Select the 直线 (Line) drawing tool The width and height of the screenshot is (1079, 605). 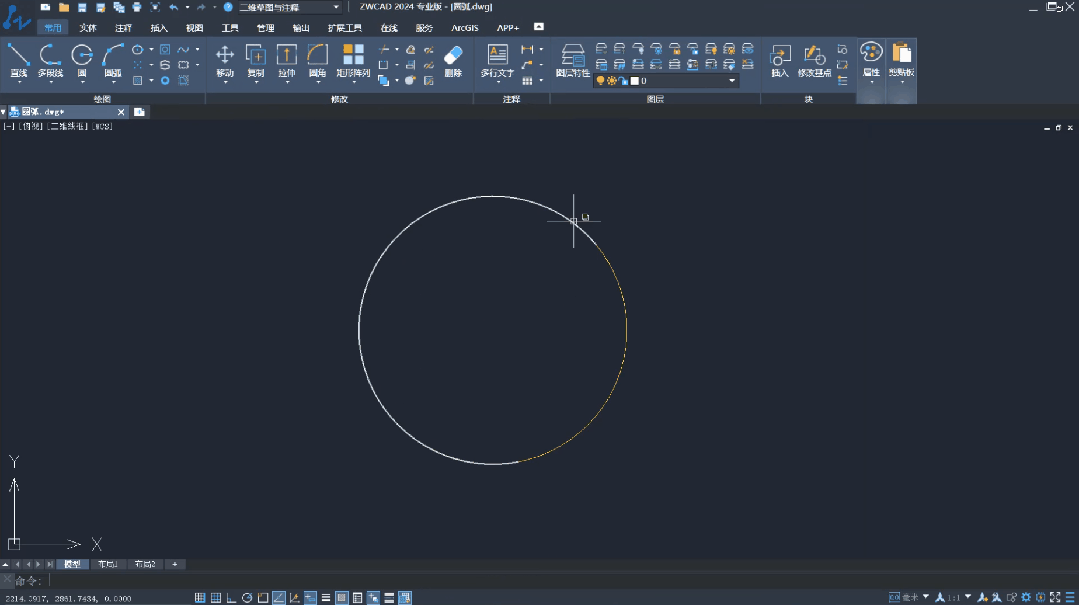[18, 56]
